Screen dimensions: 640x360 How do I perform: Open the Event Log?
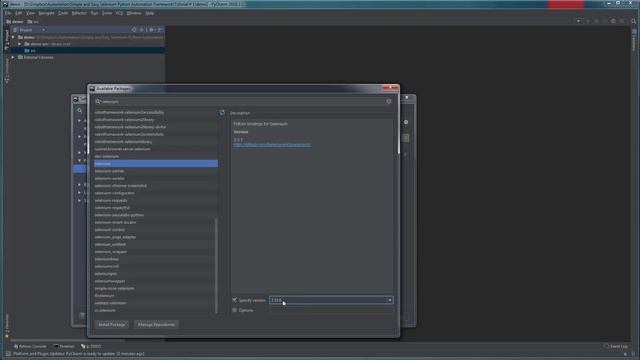pyautogui.click(x=616, y=346)
